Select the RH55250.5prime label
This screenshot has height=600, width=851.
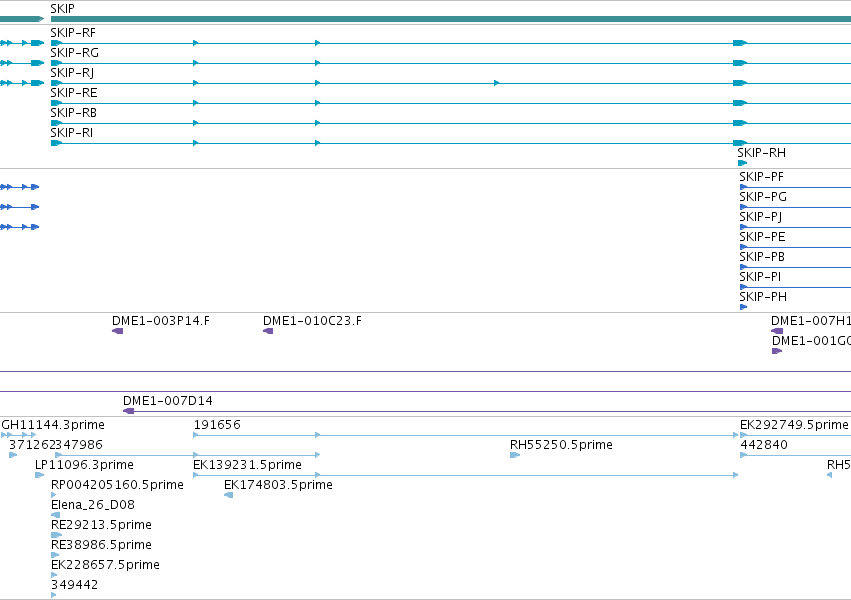(x=561, y=445)
